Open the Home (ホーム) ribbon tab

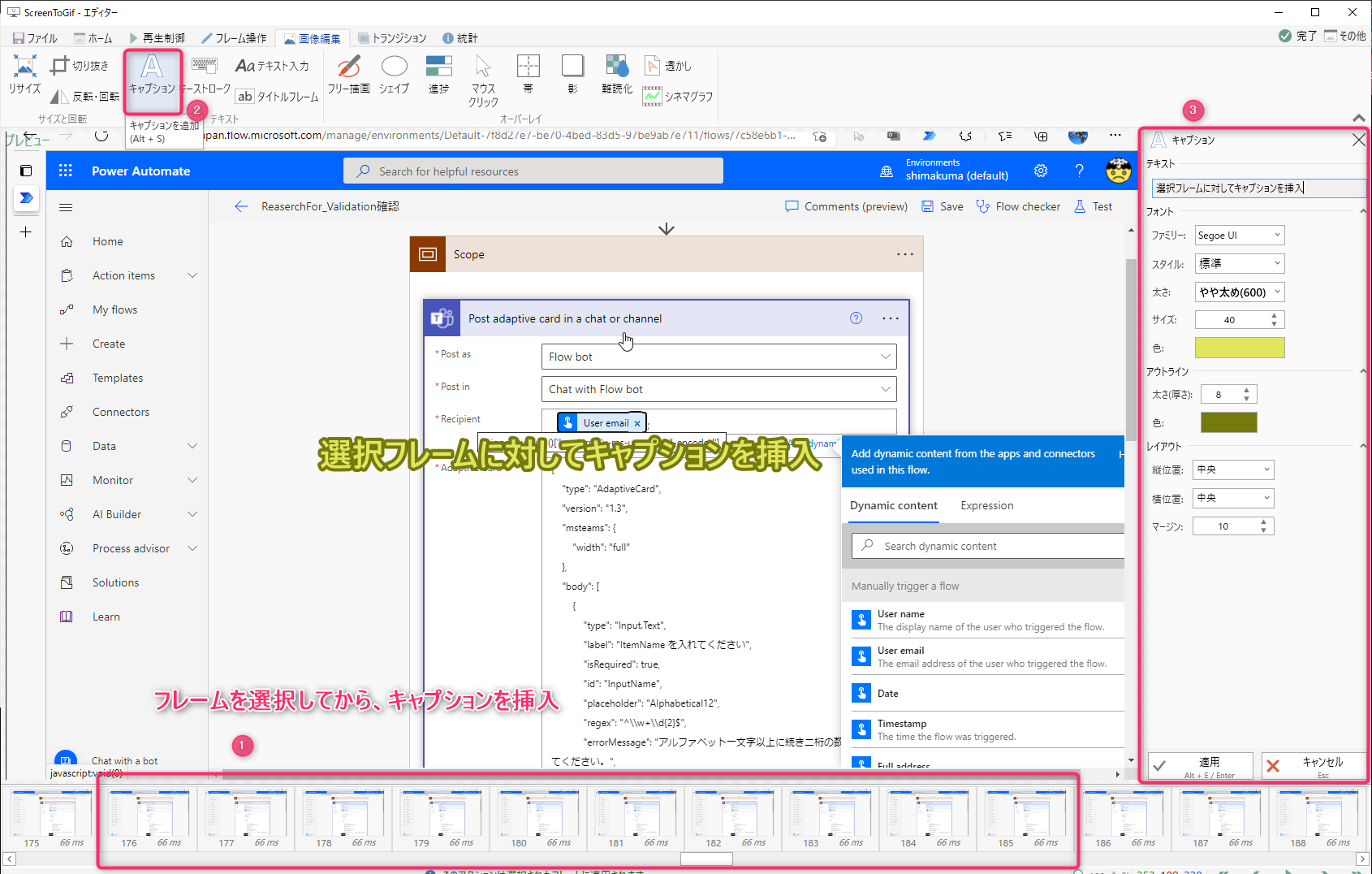click(93, 38)
